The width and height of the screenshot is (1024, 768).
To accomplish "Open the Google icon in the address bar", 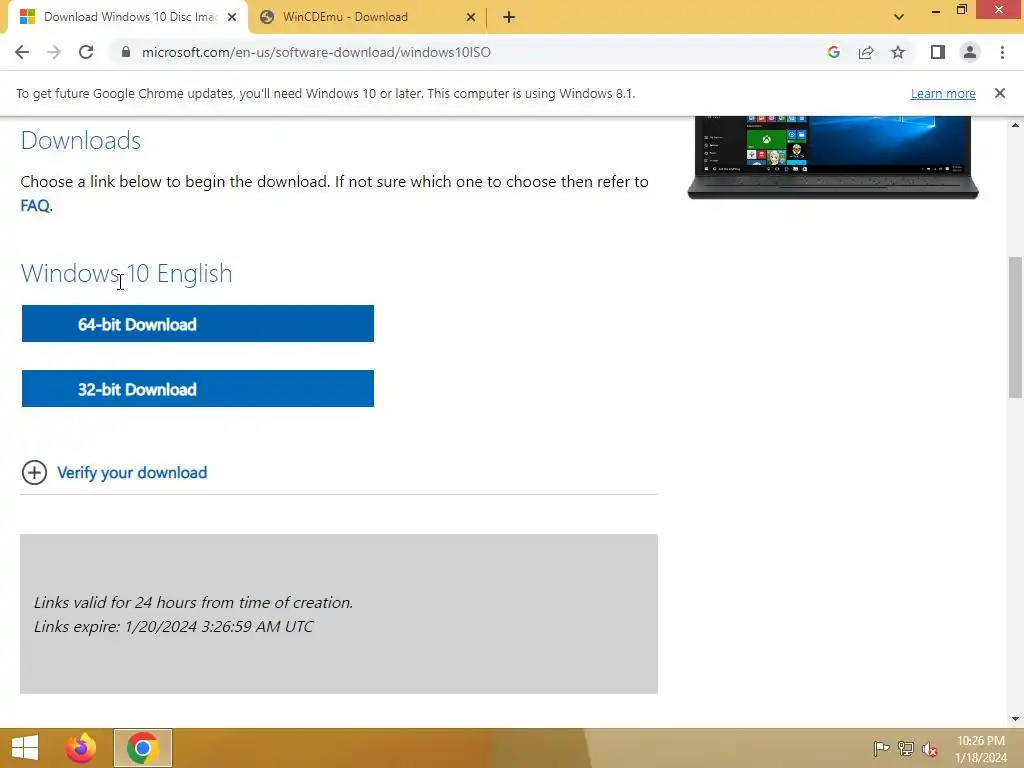I will pos(833,52).
